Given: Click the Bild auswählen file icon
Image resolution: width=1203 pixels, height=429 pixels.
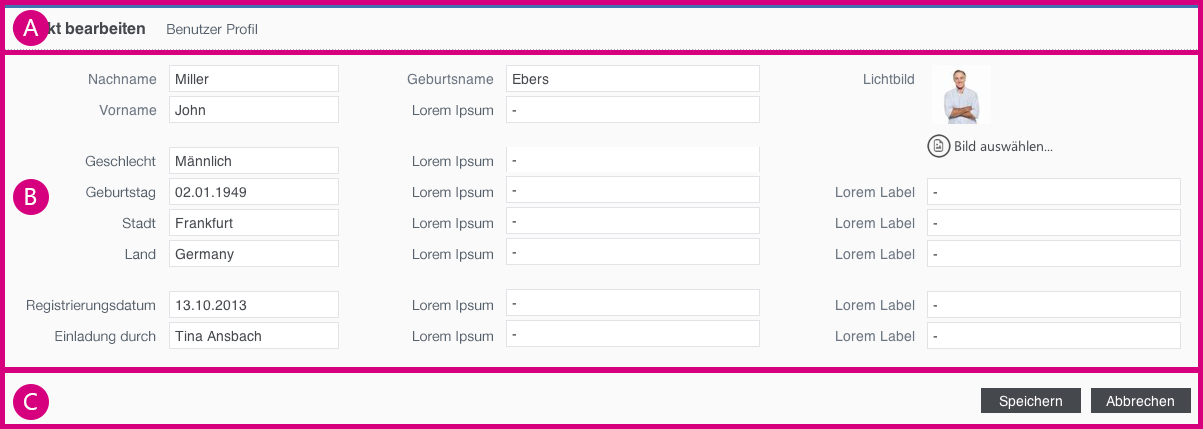Looking at the screenshot, I should pos(938,146).
